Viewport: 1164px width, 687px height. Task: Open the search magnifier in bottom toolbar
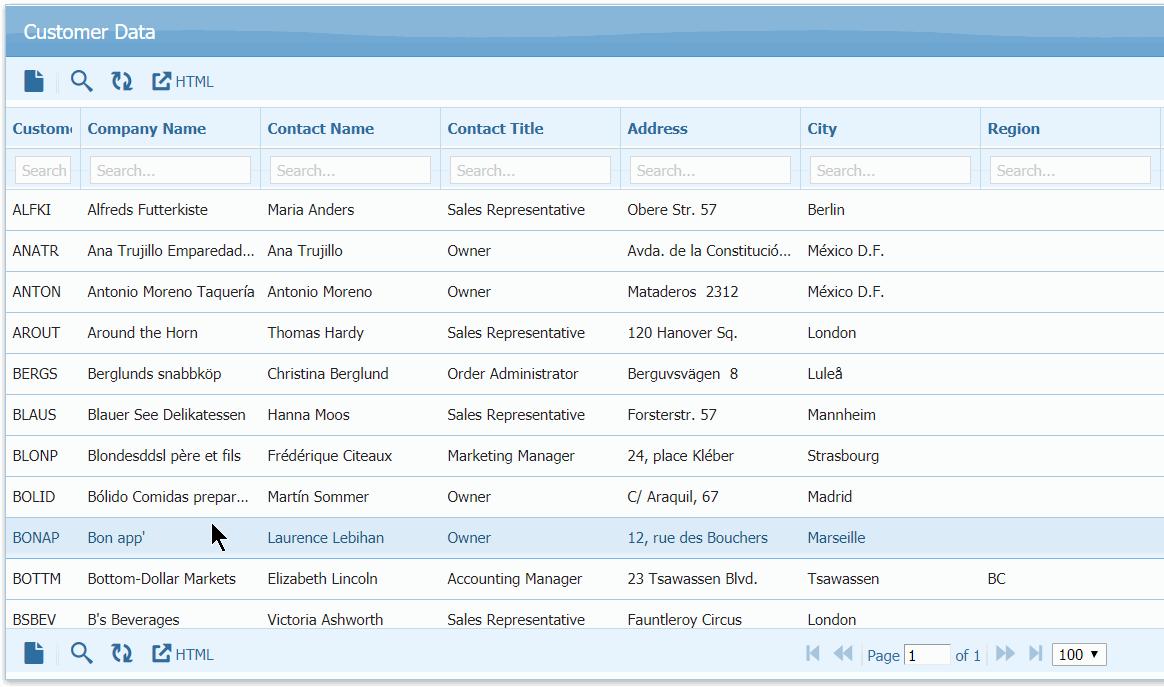pos(82,654)
